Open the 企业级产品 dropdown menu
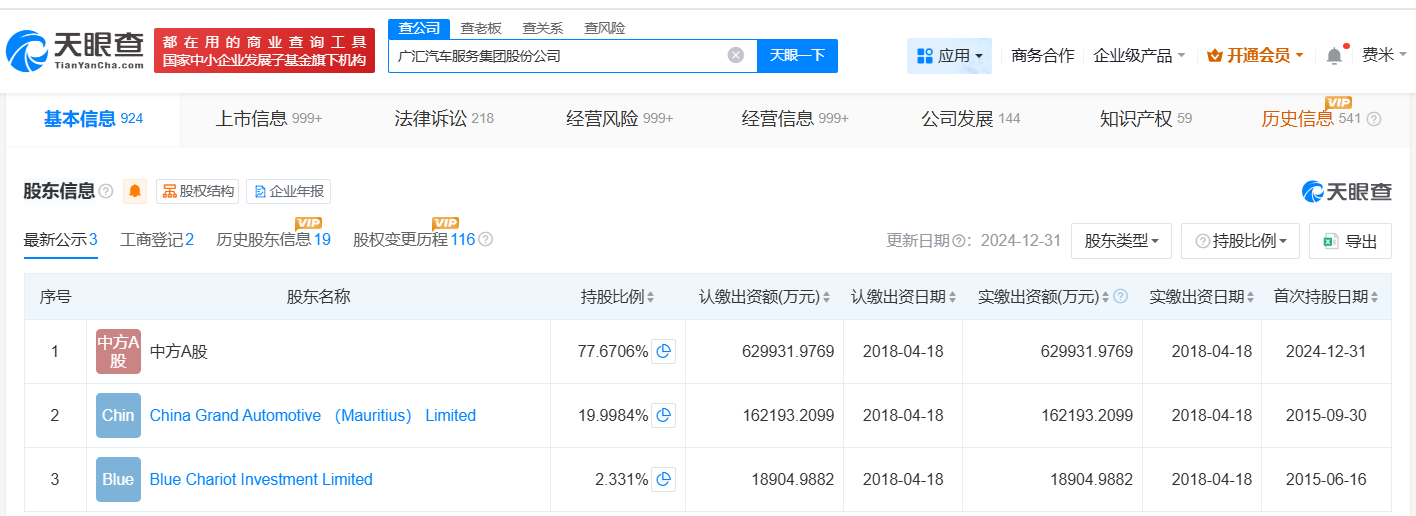This screenshot has height=516, width=1416. (1139, 56)
